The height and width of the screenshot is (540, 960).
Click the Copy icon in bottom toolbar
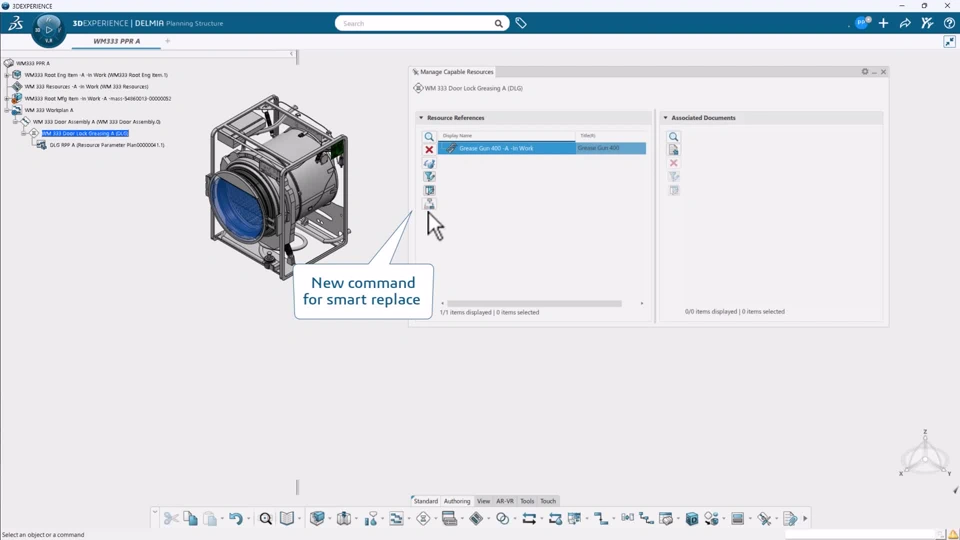190,519
